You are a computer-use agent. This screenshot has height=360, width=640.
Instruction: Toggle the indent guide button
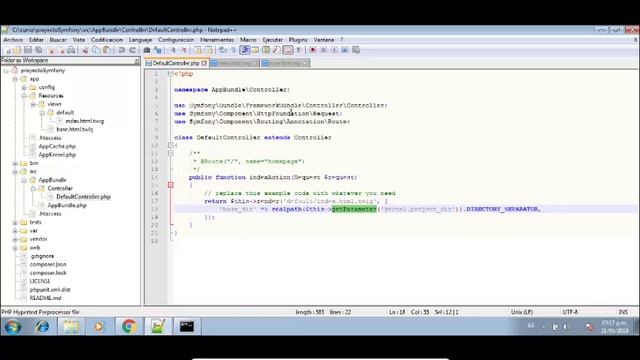(x=245, y=50)
